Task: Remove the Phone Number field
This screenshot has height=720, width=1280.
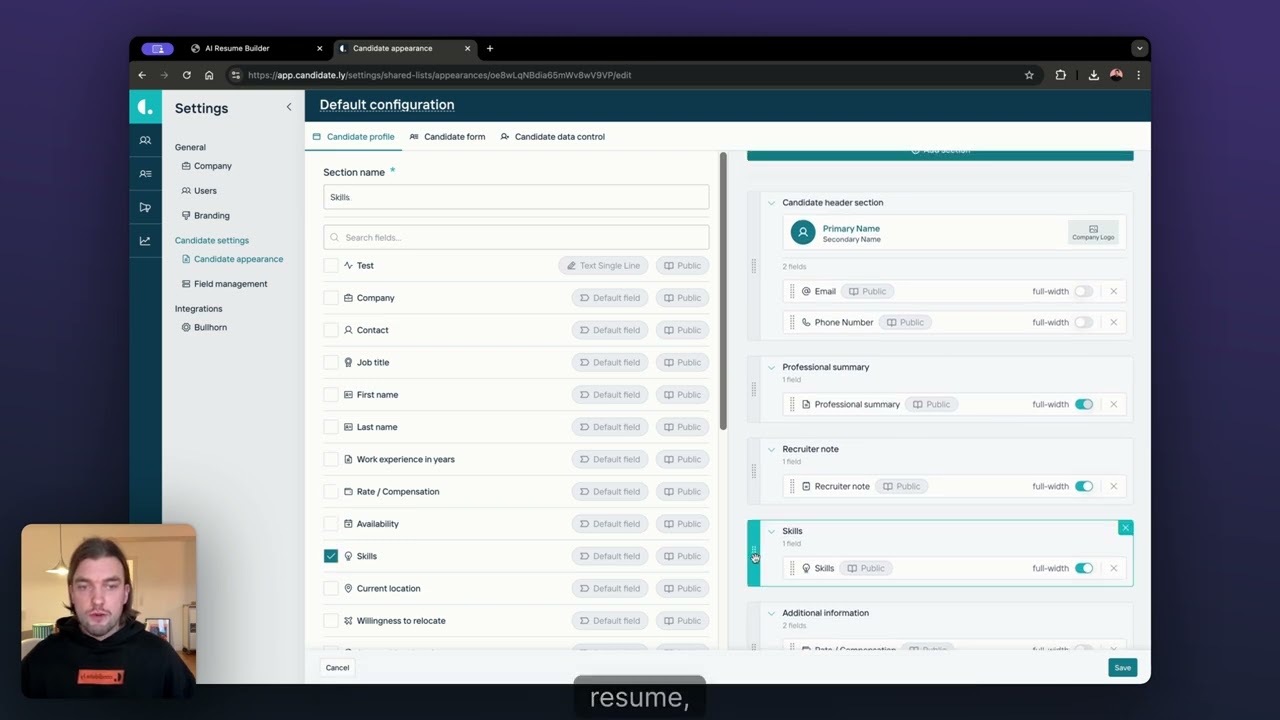Action: [1114, 322]
